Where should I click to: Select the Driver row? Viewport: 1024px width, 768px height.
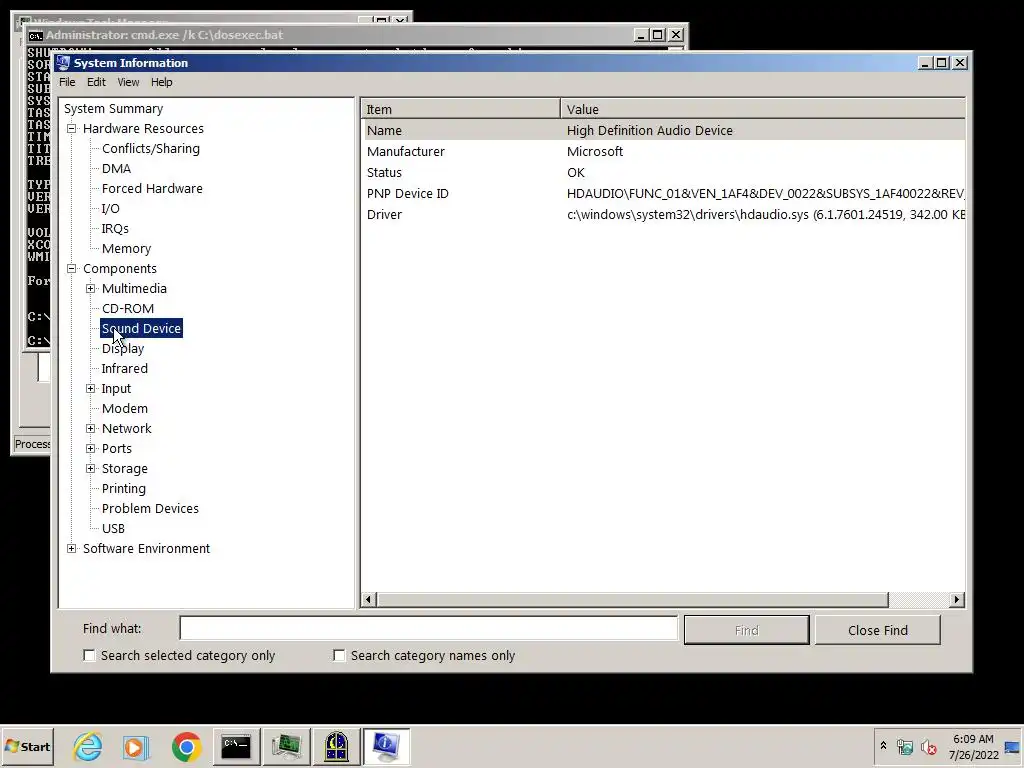point(664,214)
